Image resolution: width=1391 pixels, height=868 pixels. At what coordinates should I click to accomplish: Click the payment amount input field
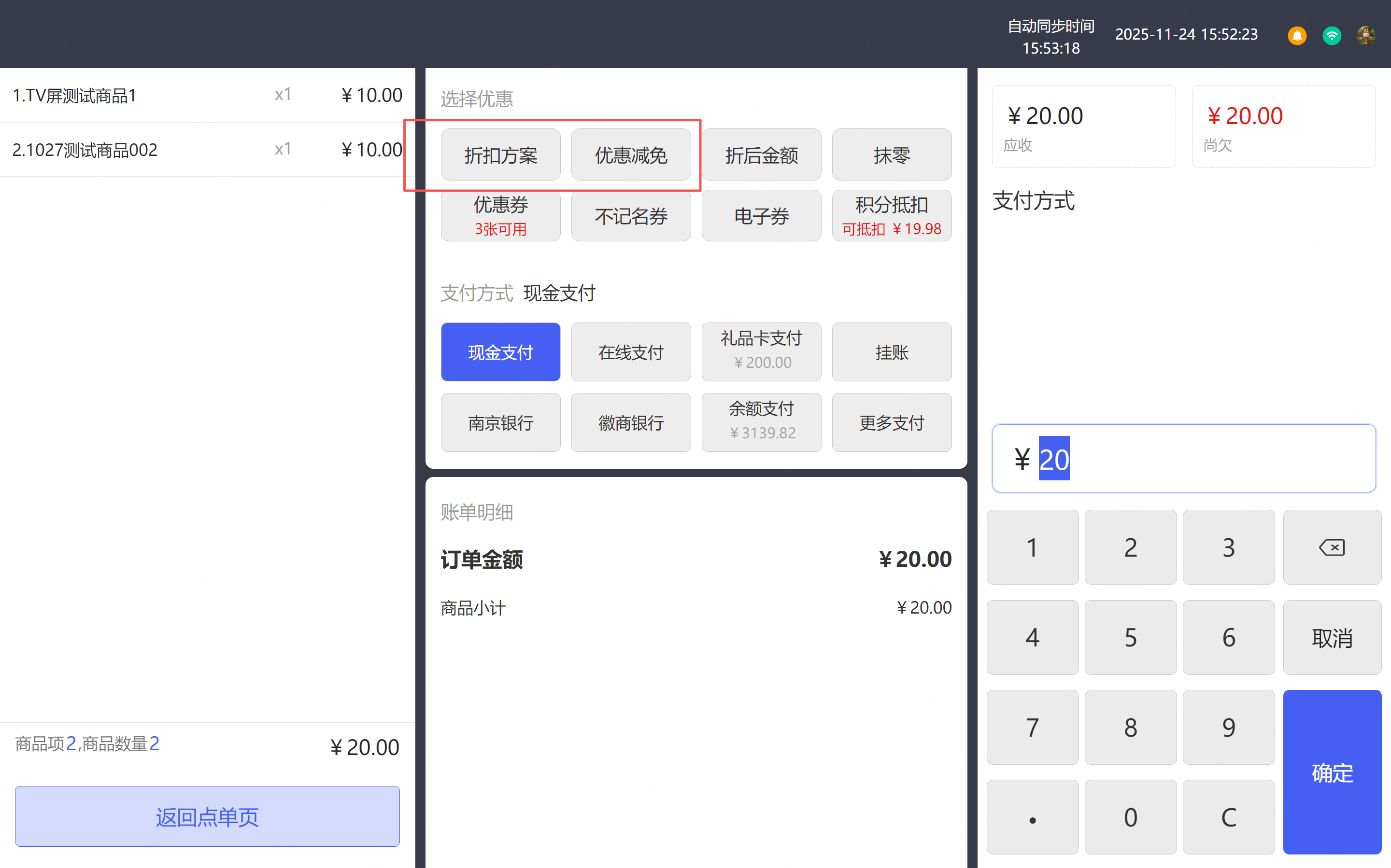click(1183, 459)
